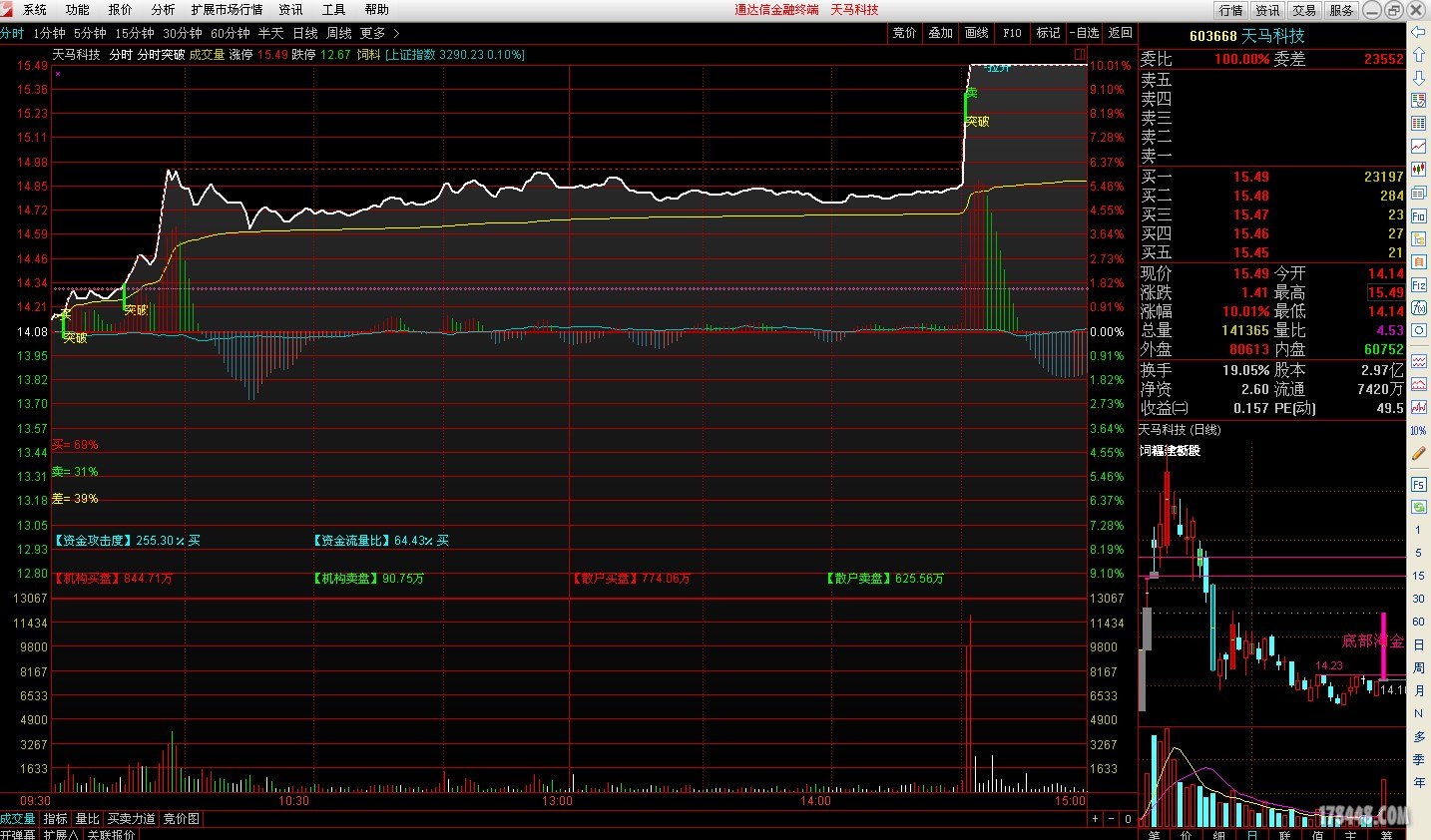
Task: Toggle the 竞价 button in chart toolbar
Action: click(905, 33)
